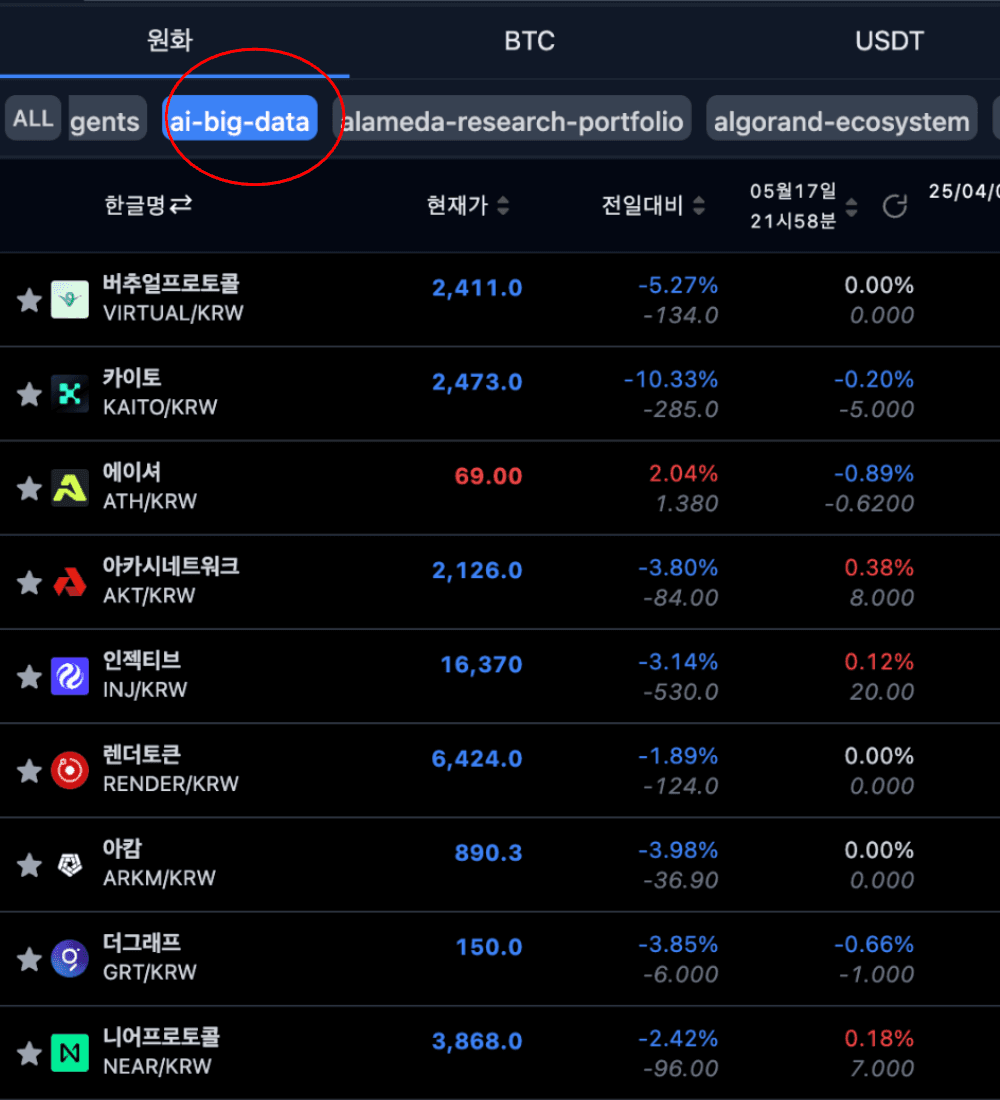Click the RENDER token logo icon

tap(70, 770)
